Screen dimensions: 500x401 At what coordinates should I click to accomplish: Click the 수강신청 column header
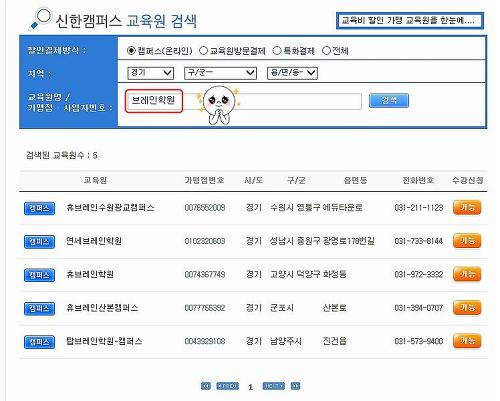(467, 180)
